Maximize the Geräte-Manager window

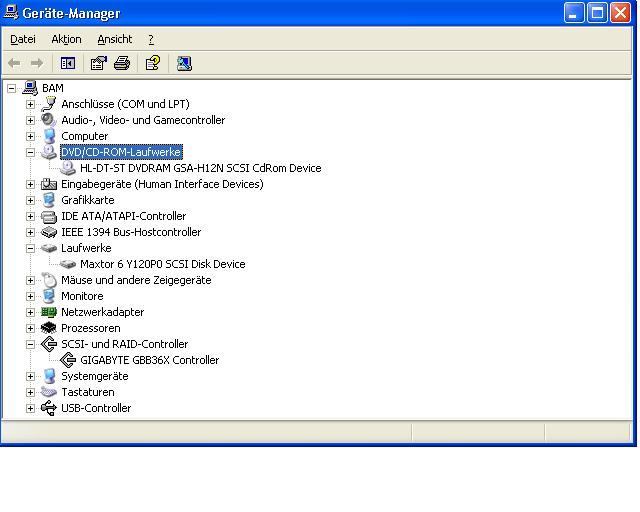click(597, 13)
